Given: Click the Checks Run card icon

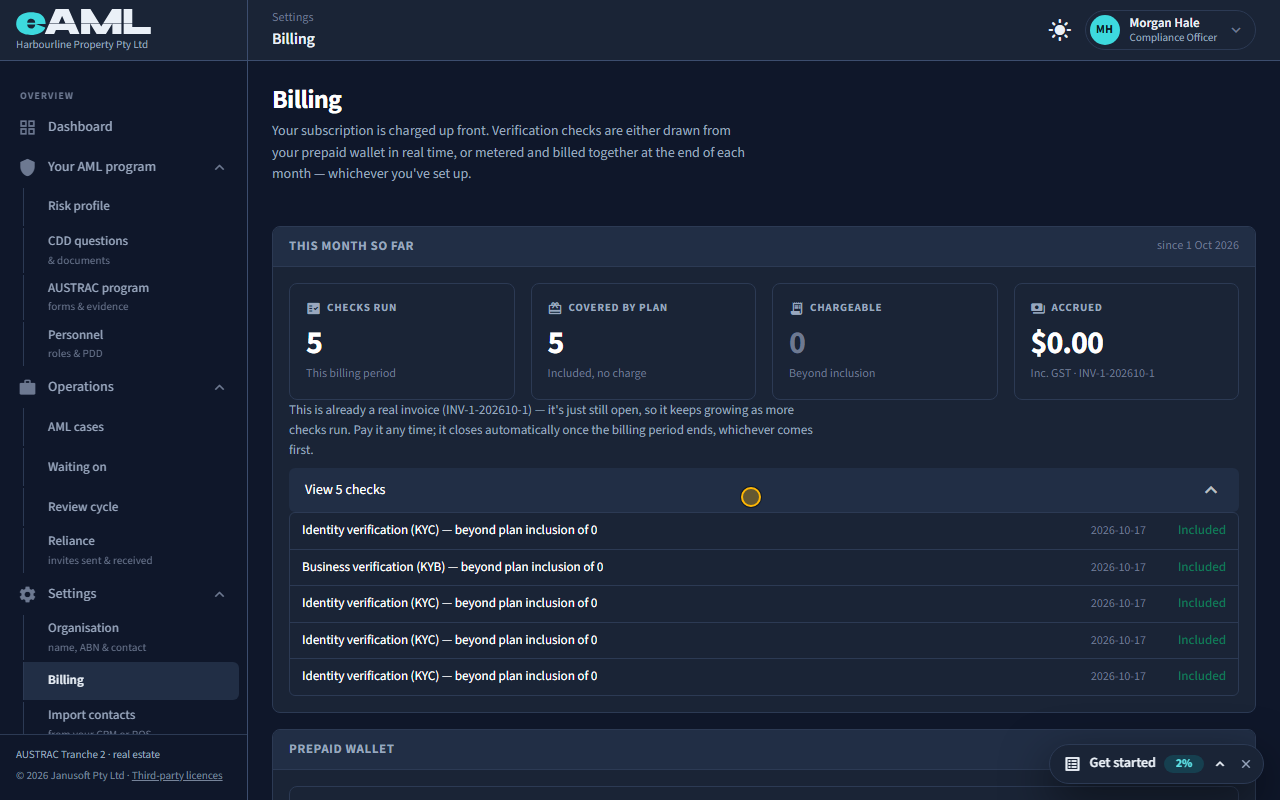Looking at the screenshot, I should (313, 308).
